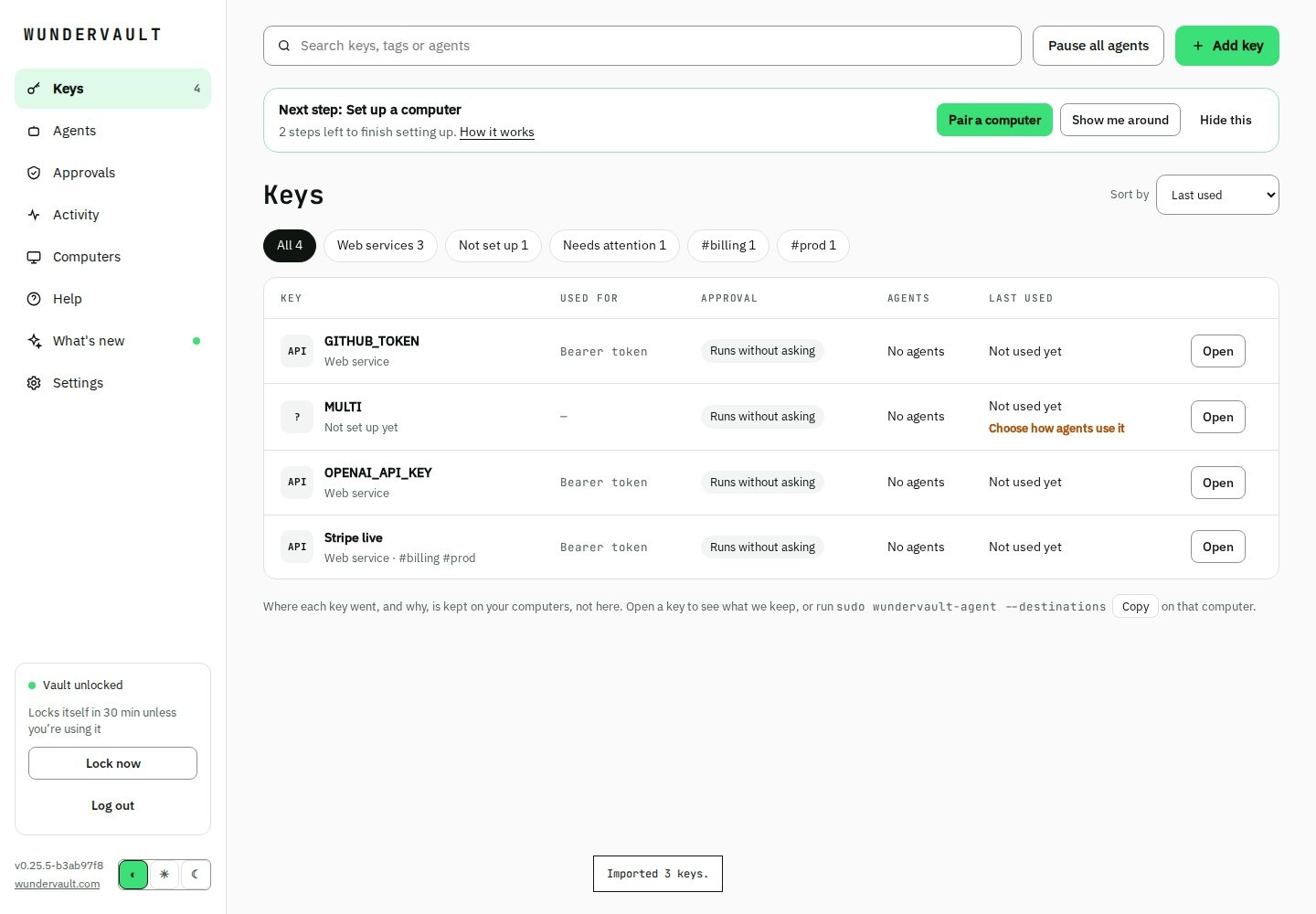Open the MULTI key
Image resolution: width=1316 pixels, height=914 pixels.
click(1218, 417)
